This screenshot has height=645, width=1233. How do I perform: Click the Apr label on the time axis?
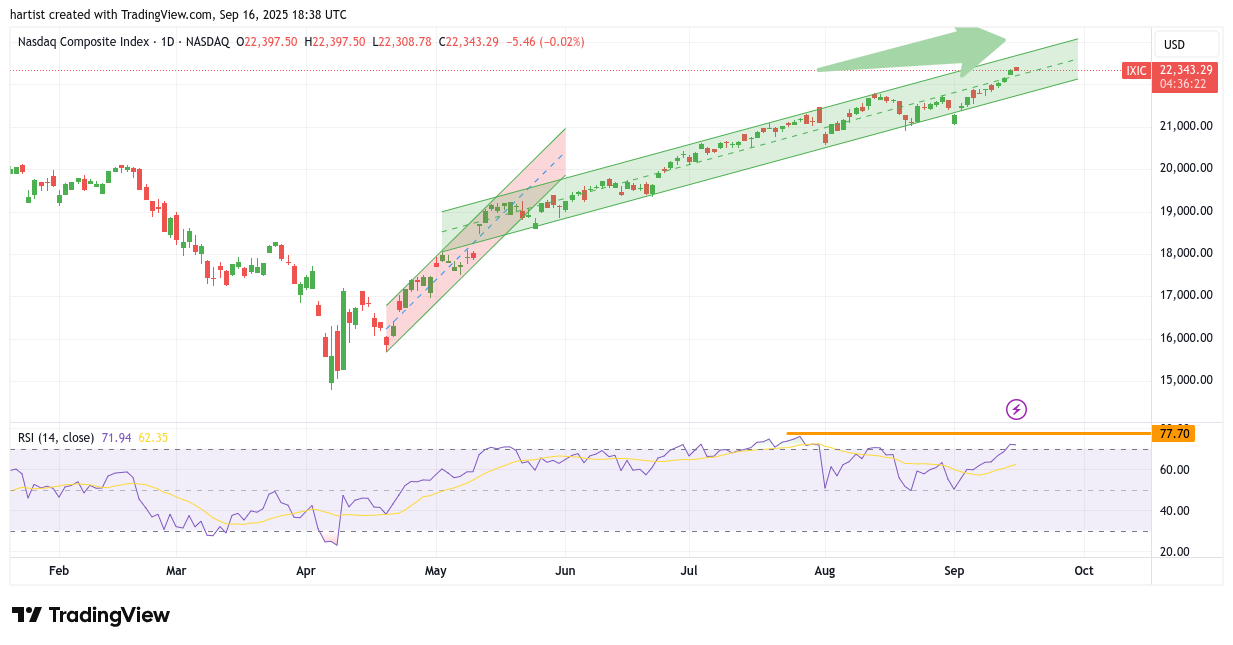(x=307, y=571)
